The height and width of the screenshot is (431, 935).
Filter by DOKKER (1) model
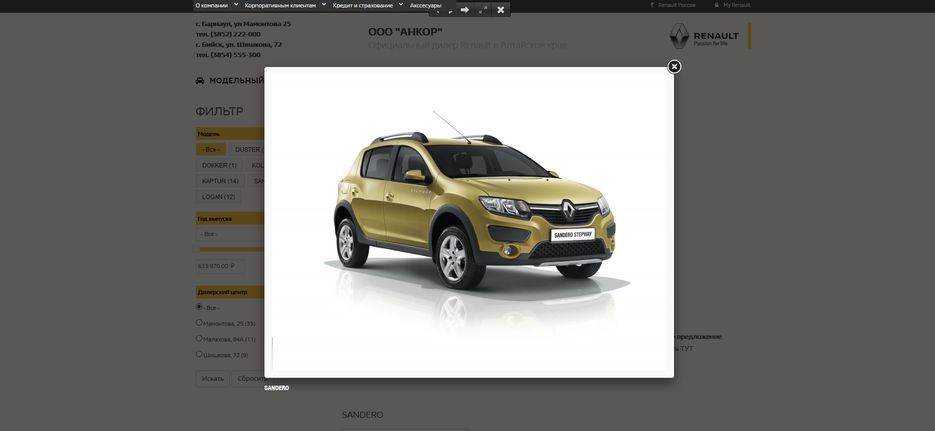coord(219,165)
